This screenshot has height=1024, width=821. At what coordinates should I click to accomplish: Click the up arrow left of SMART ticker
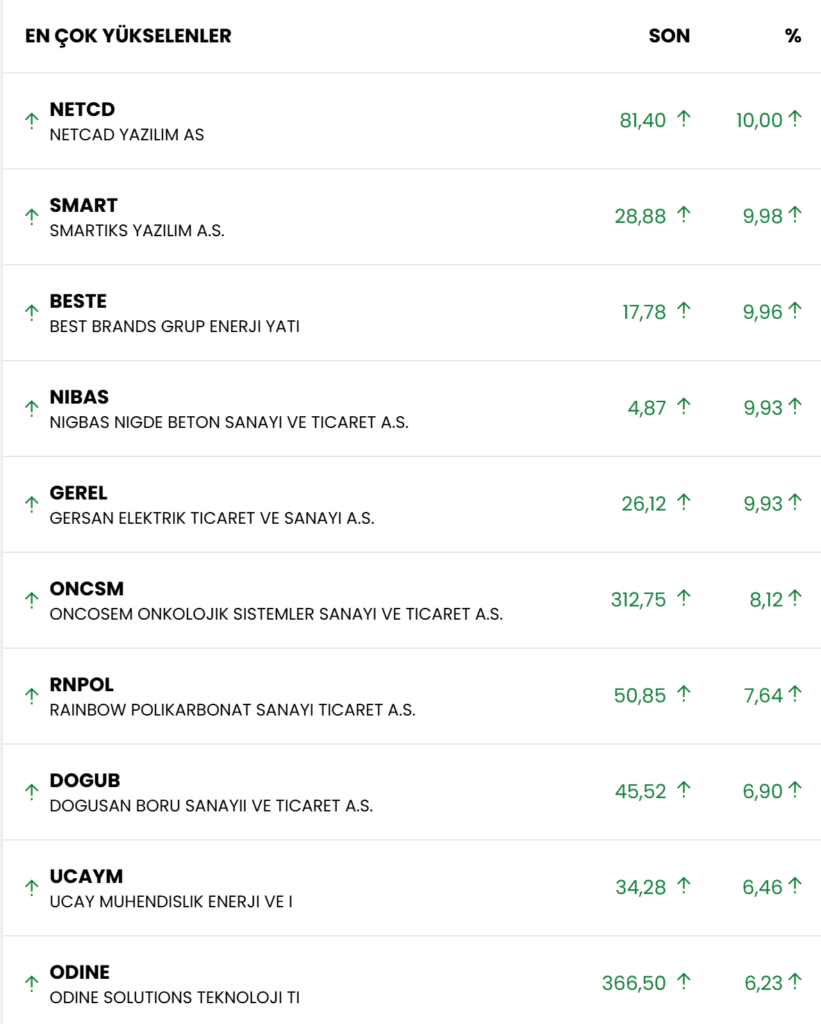click(x=31, y=217)
